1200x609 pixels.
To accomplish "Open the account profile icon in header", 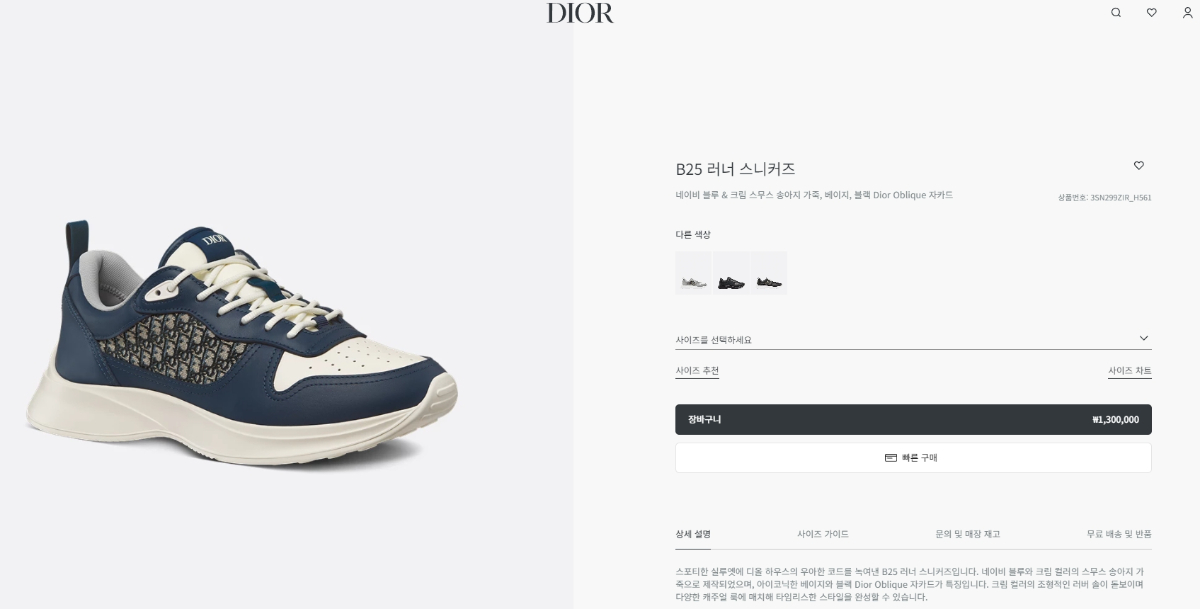I will coord(1188,13).
